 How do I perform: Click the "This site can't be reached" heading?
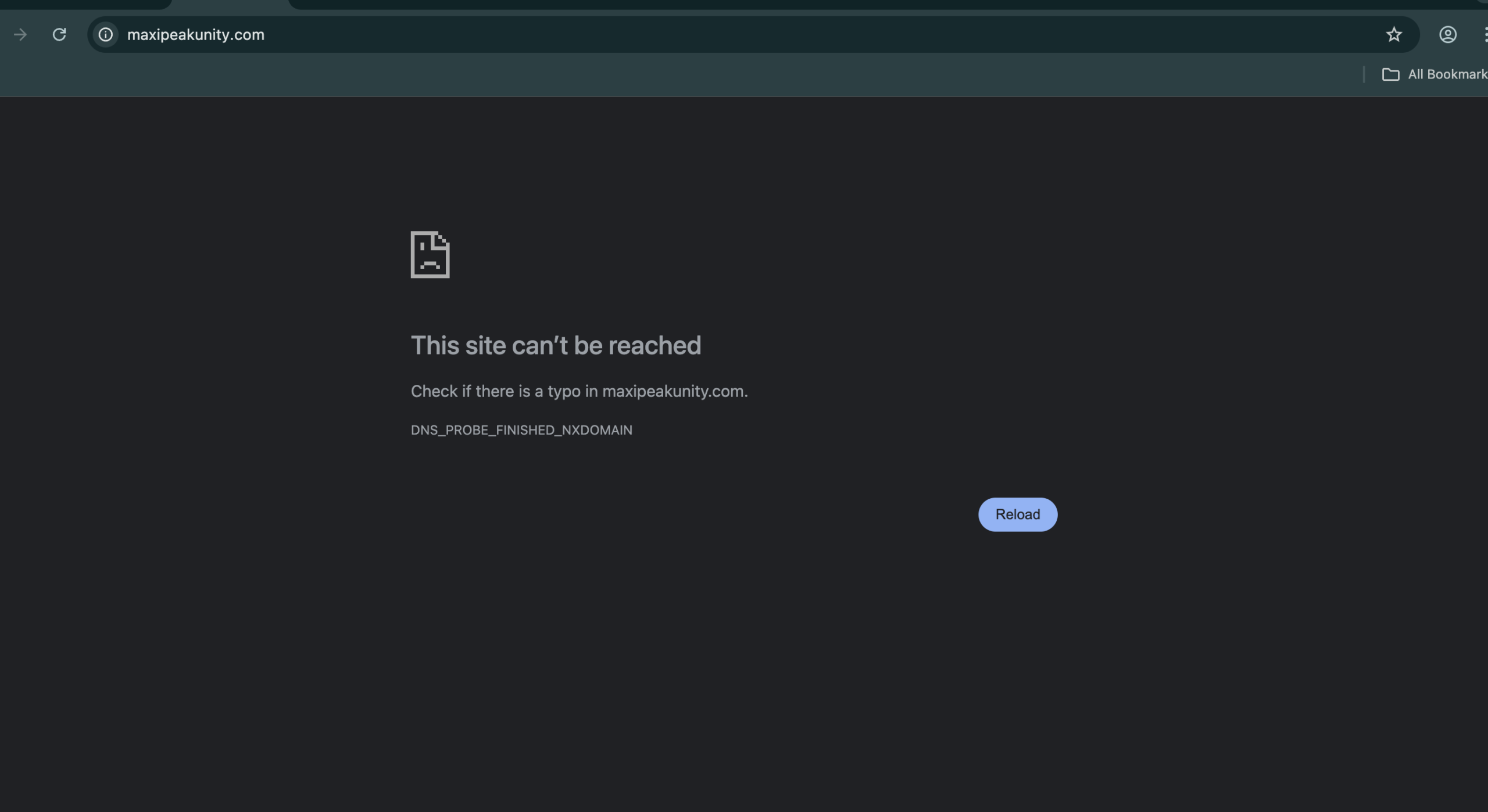tap(556, 345)
